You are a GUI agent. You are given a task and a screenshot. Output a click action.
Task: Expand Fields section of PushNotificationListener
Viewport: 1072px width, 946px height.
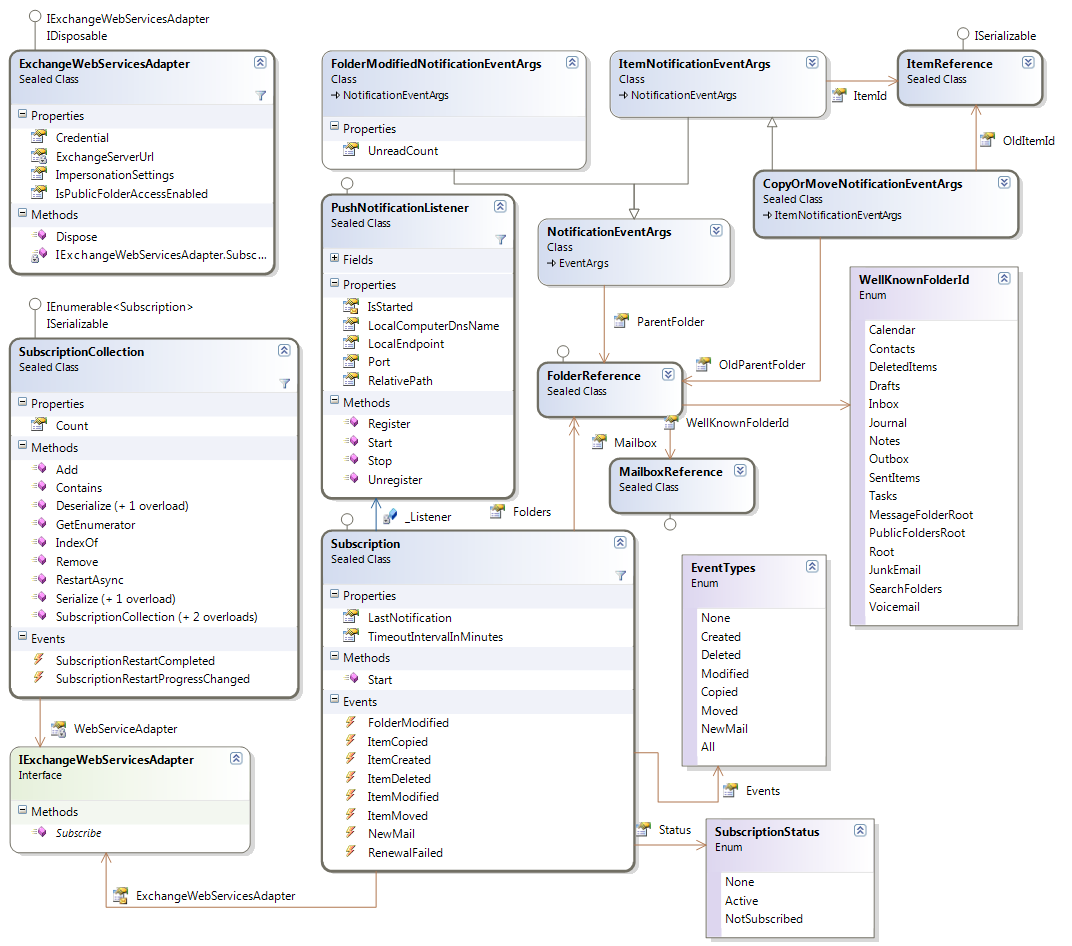[x=334, y=258]
